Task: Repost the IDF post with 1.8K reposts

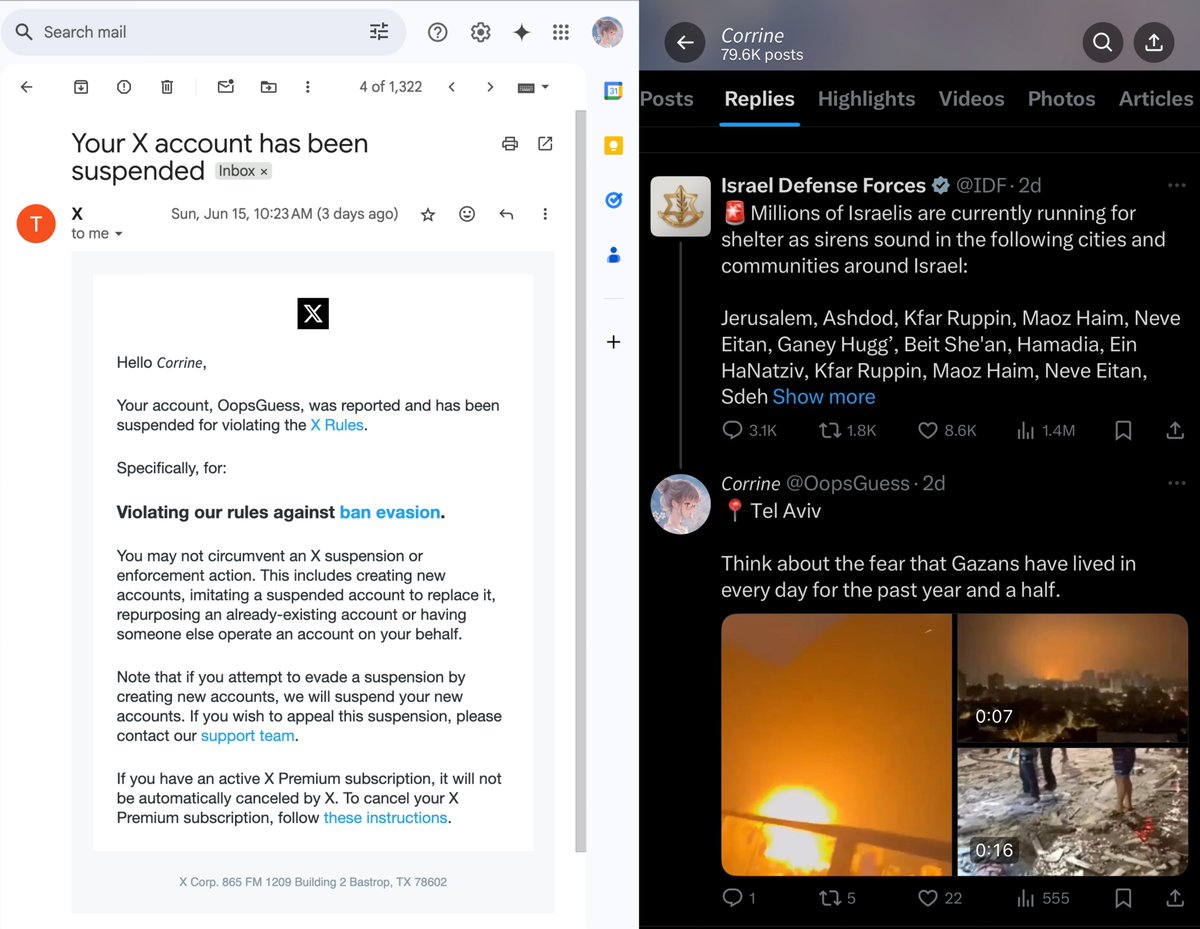Action: tap(847, 430)
